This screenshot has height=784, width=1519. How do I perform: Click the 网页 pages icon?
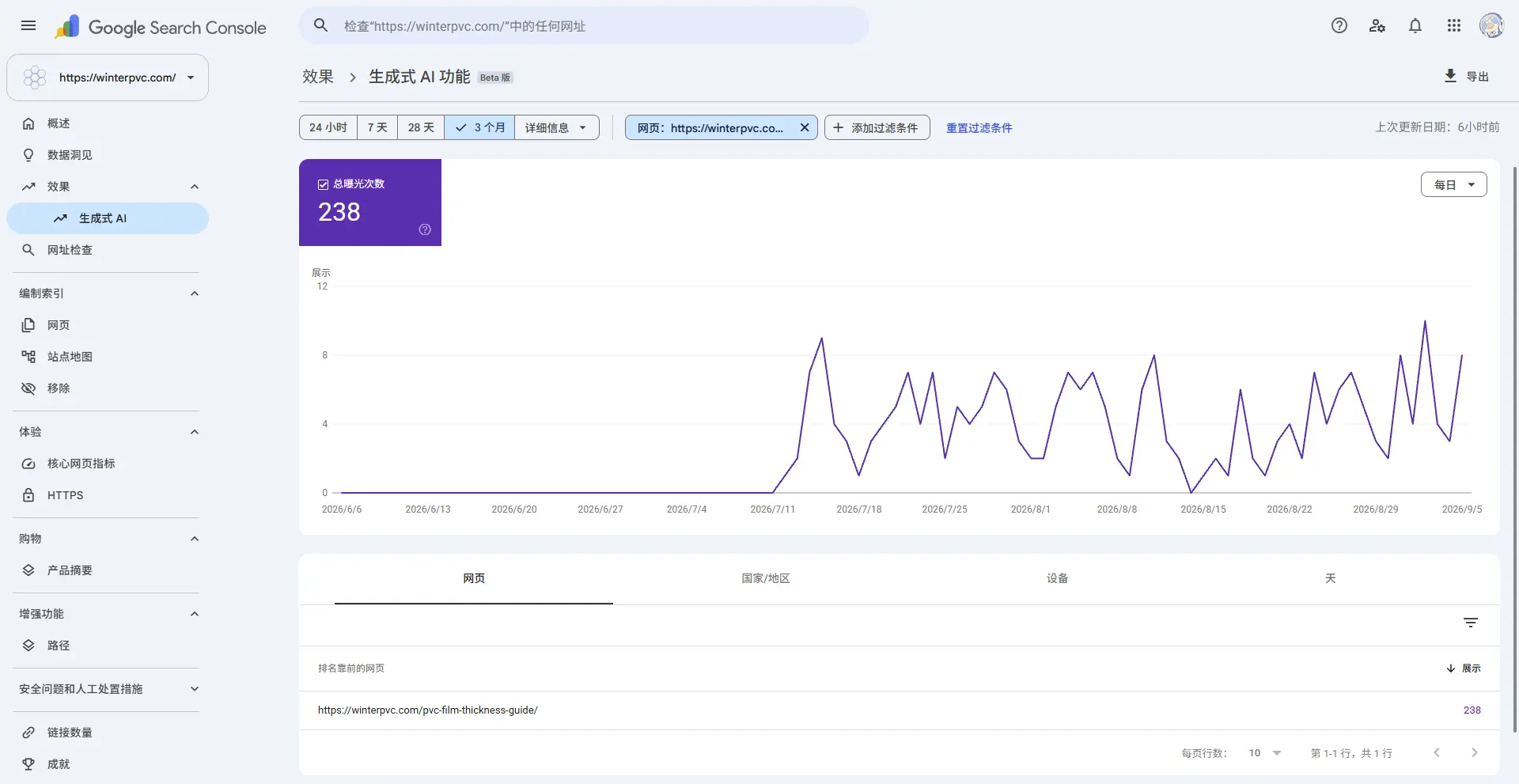coord(28,325)
